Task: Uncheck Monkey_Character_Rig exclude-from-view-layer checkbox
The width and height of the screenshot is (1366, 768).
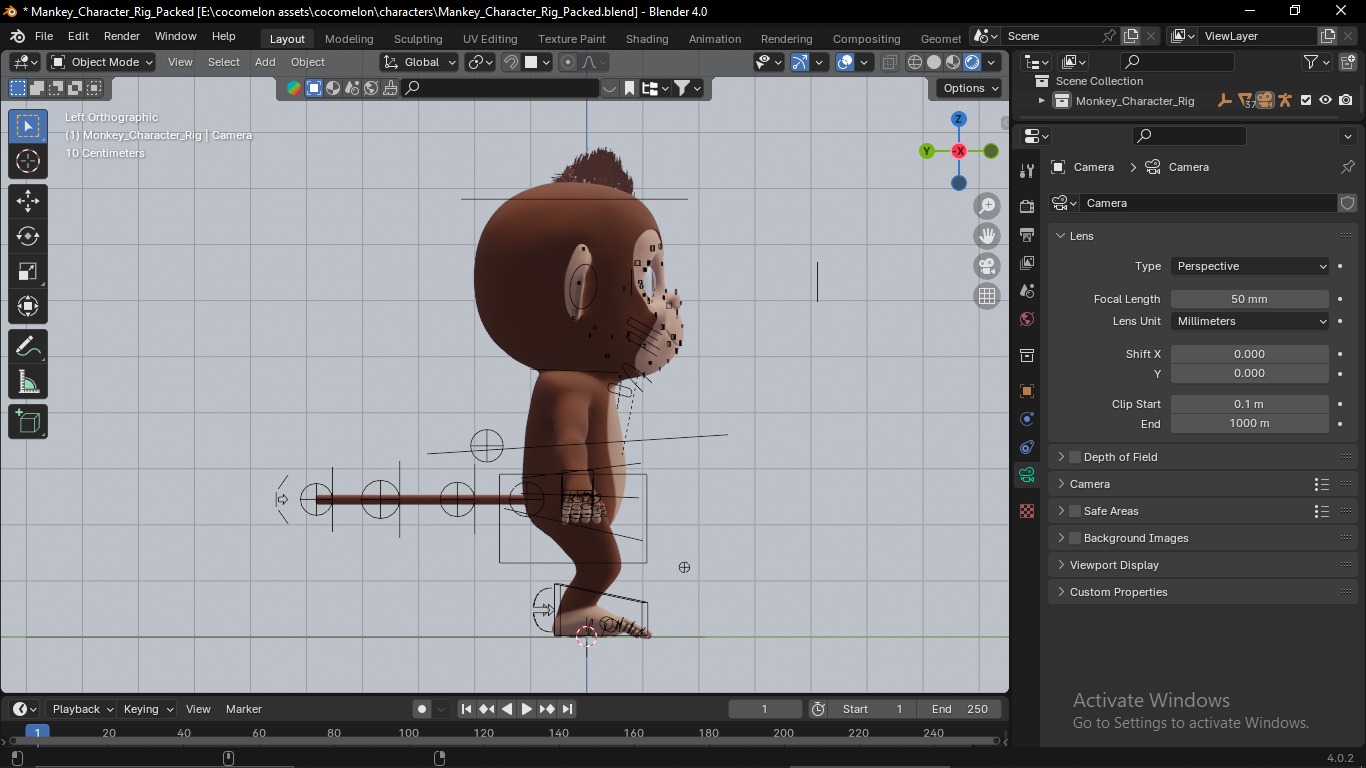Action: [1306, 100]
